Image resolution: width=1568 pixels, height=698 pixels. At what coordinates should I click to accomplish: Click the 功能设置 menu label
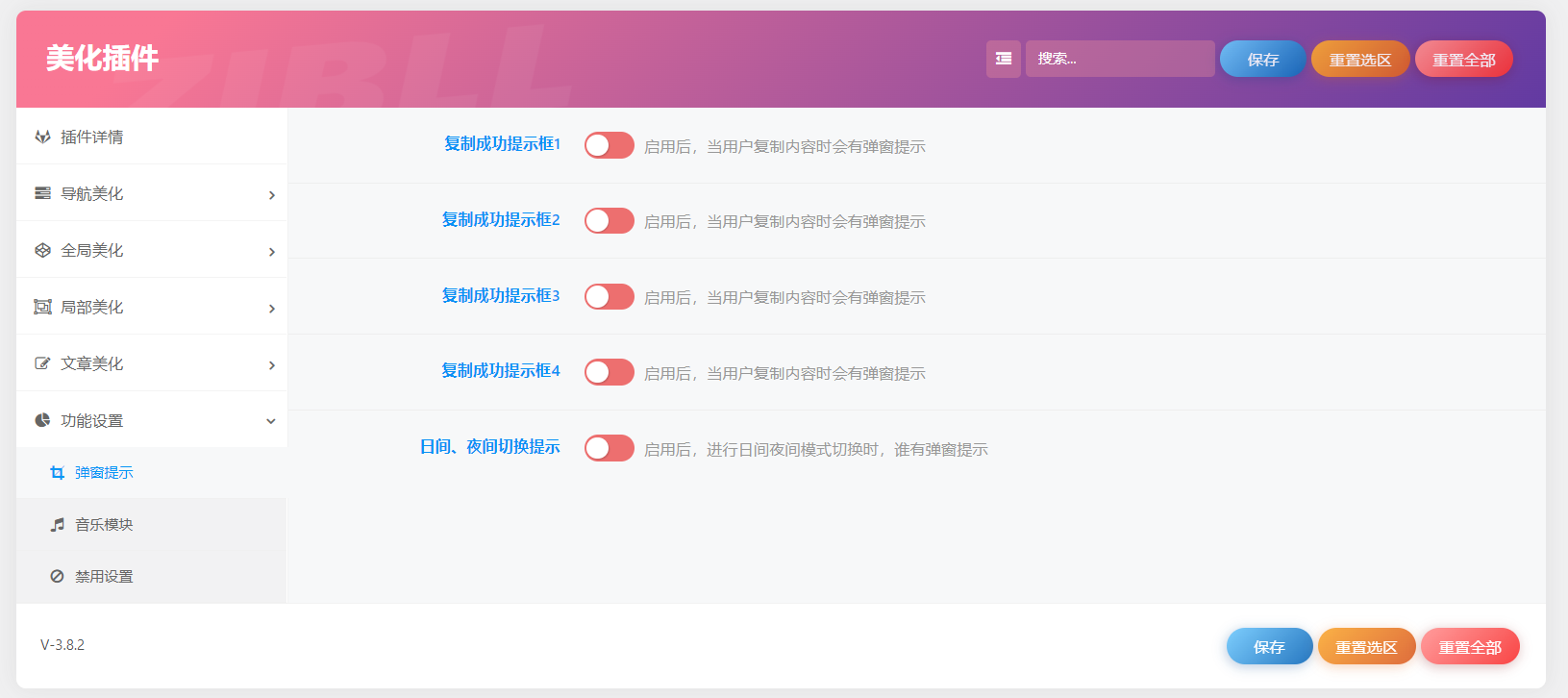(x=92, y=420)
